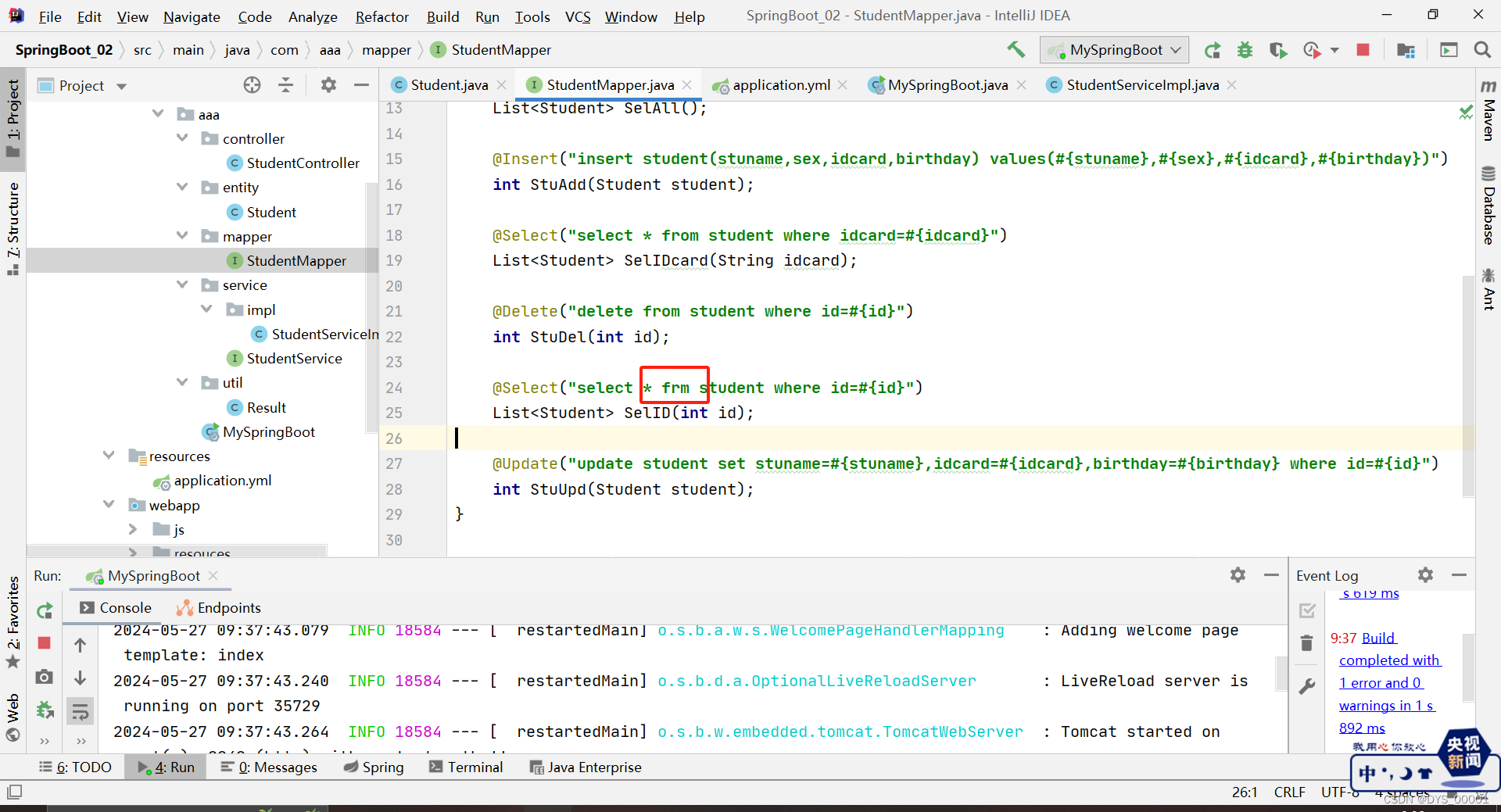Toggle the Database tool window

pyautogui.click(x=1488, y=206)
